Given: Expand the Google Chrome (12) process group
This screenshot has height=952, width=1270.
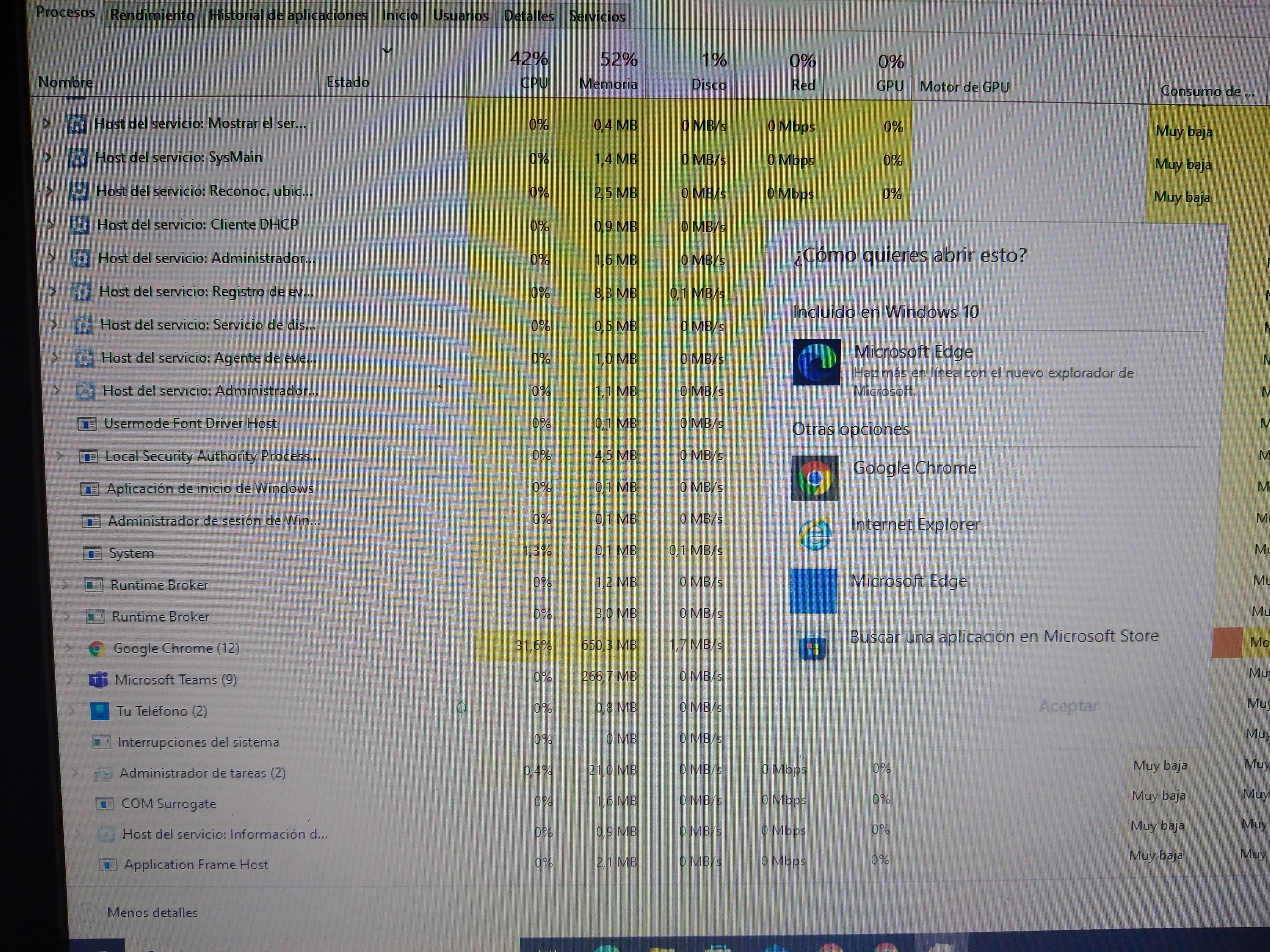Looking at the screenshot, I should tap(68, 648).
